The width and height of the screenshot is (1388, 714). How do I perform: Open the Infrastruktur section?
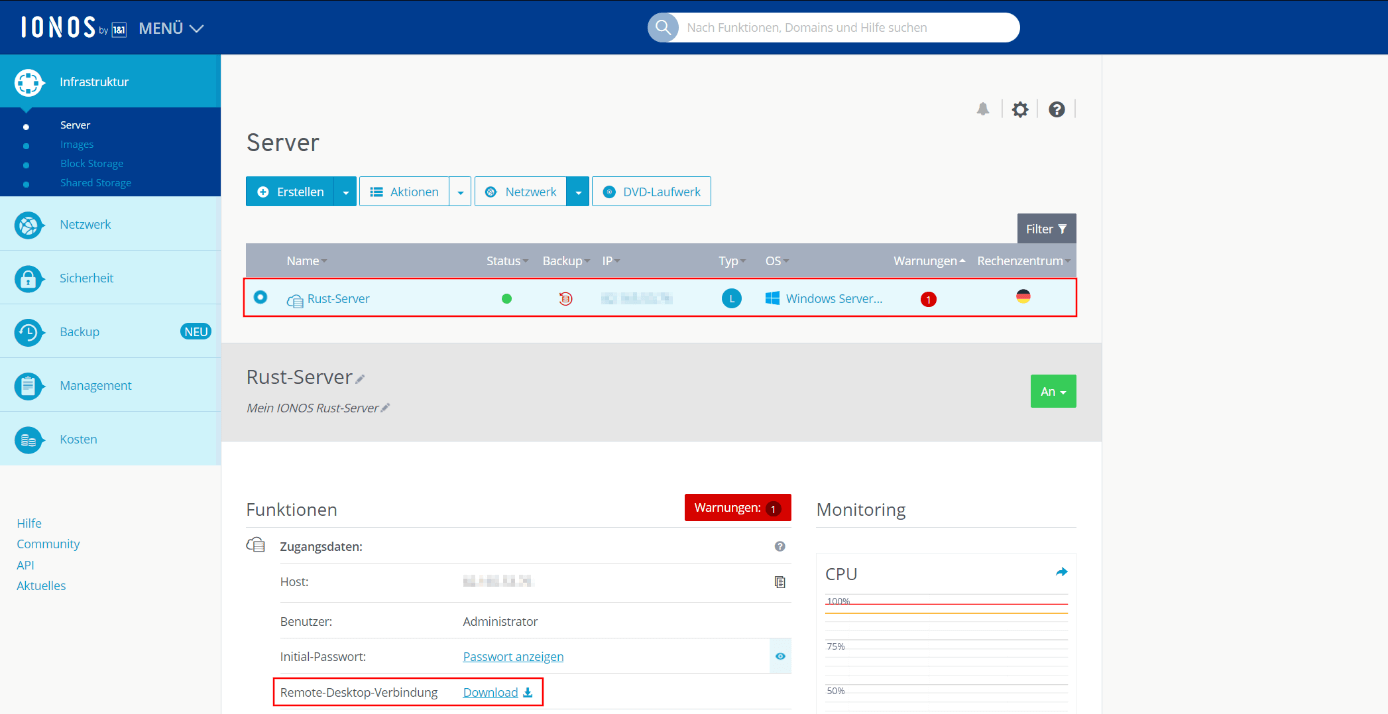(x=110, y=82)
